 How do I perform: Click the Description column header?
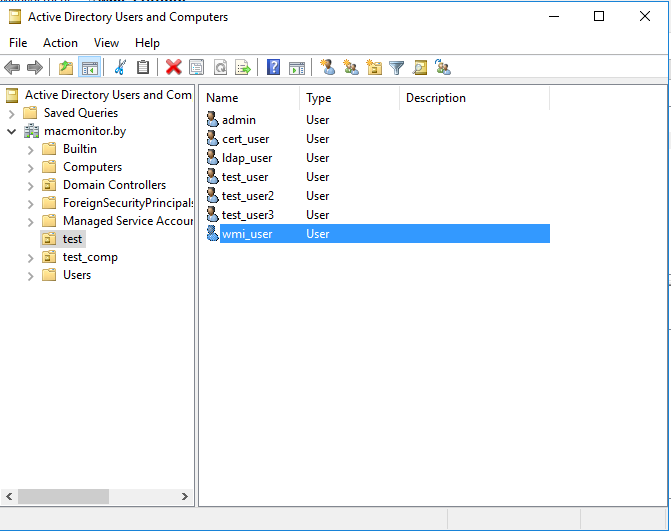point(436,98)
